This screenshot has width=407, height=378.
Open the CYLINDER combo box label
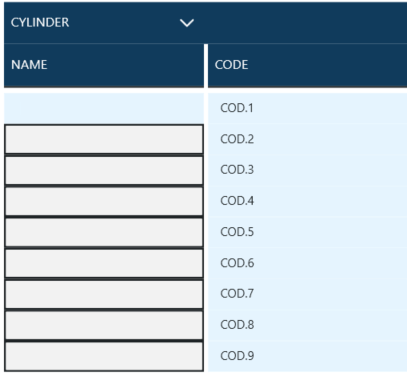[40, 22]
